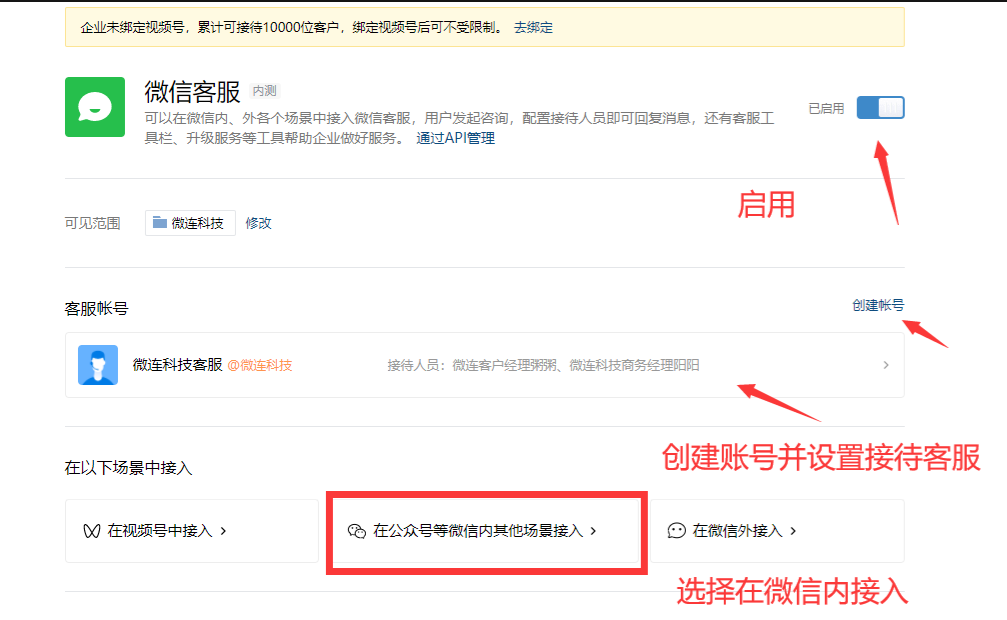Click the orange @微连科技 label
Viewport: 1007px width, 620px height.
click(x=260, y=366)
